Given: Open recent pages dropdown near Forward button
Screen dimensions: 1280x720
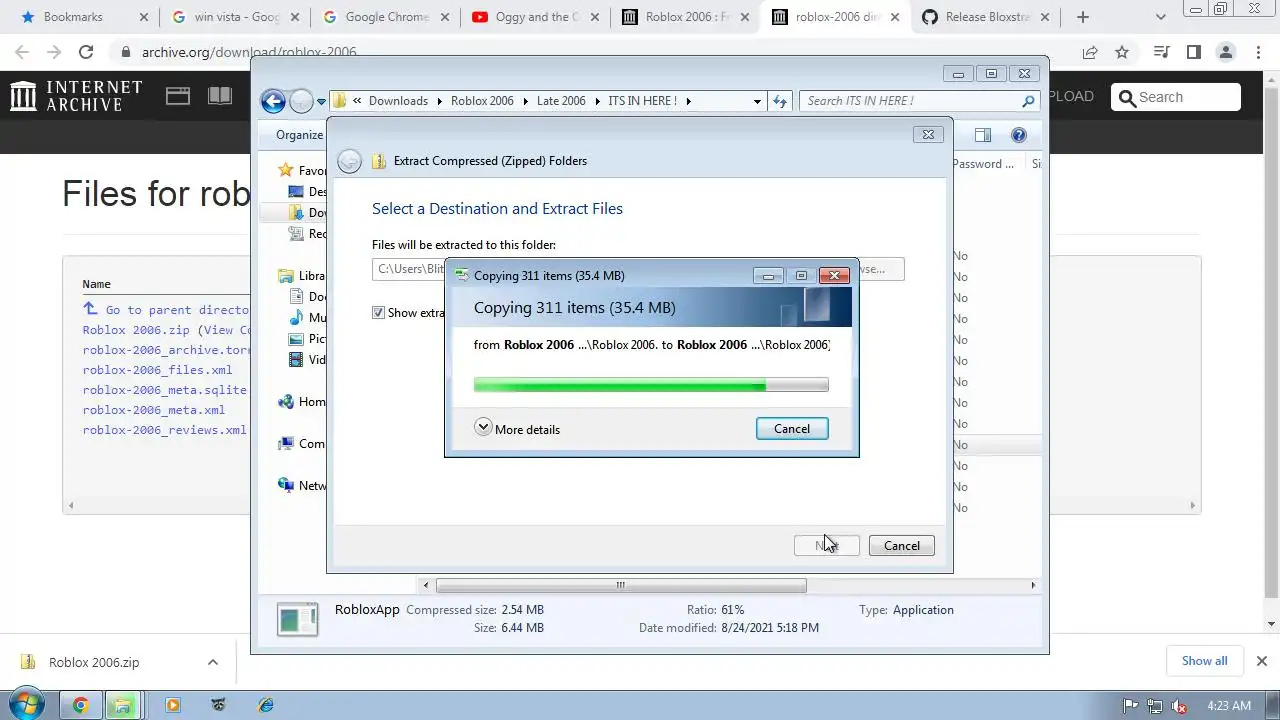Looking at the screenshot, I should pos(321,101).
